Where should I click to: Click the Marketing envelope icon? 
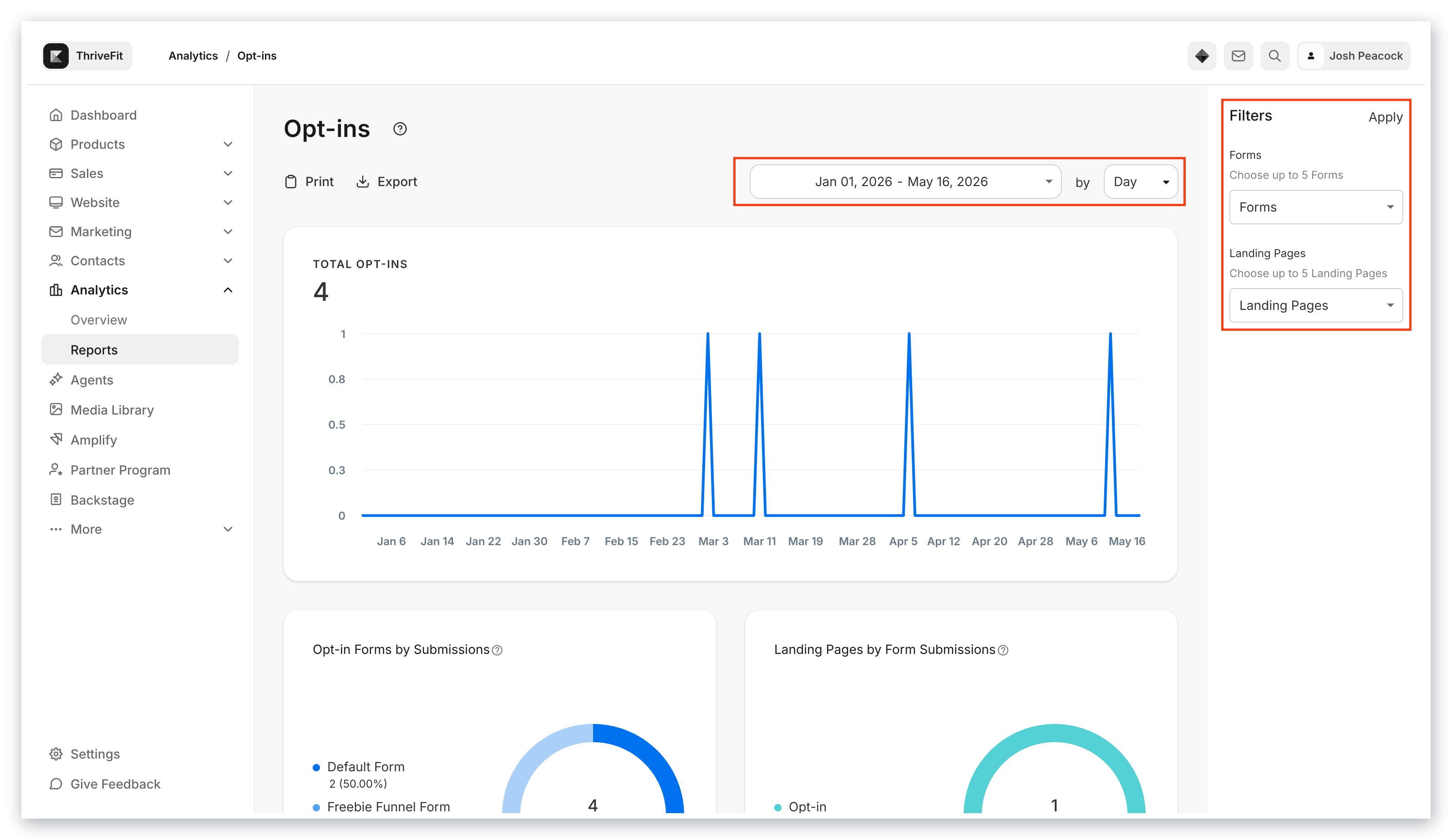(x=56, y=232)
